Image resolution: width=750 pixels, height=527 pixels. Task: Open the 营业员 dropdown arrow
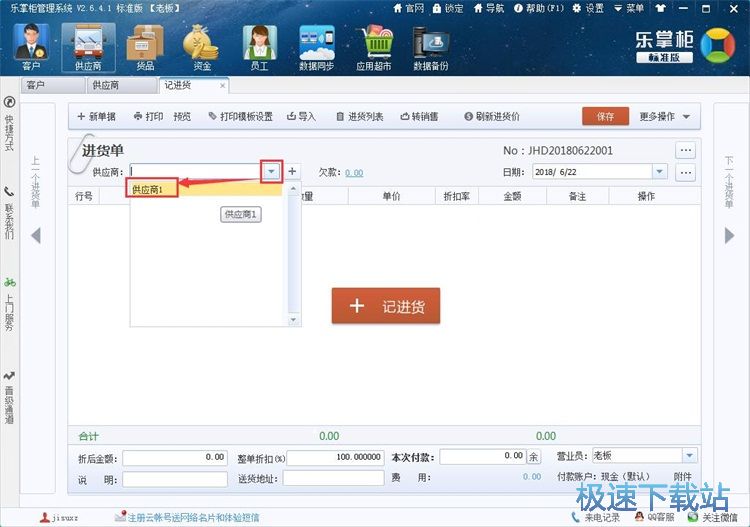point(689,456)
